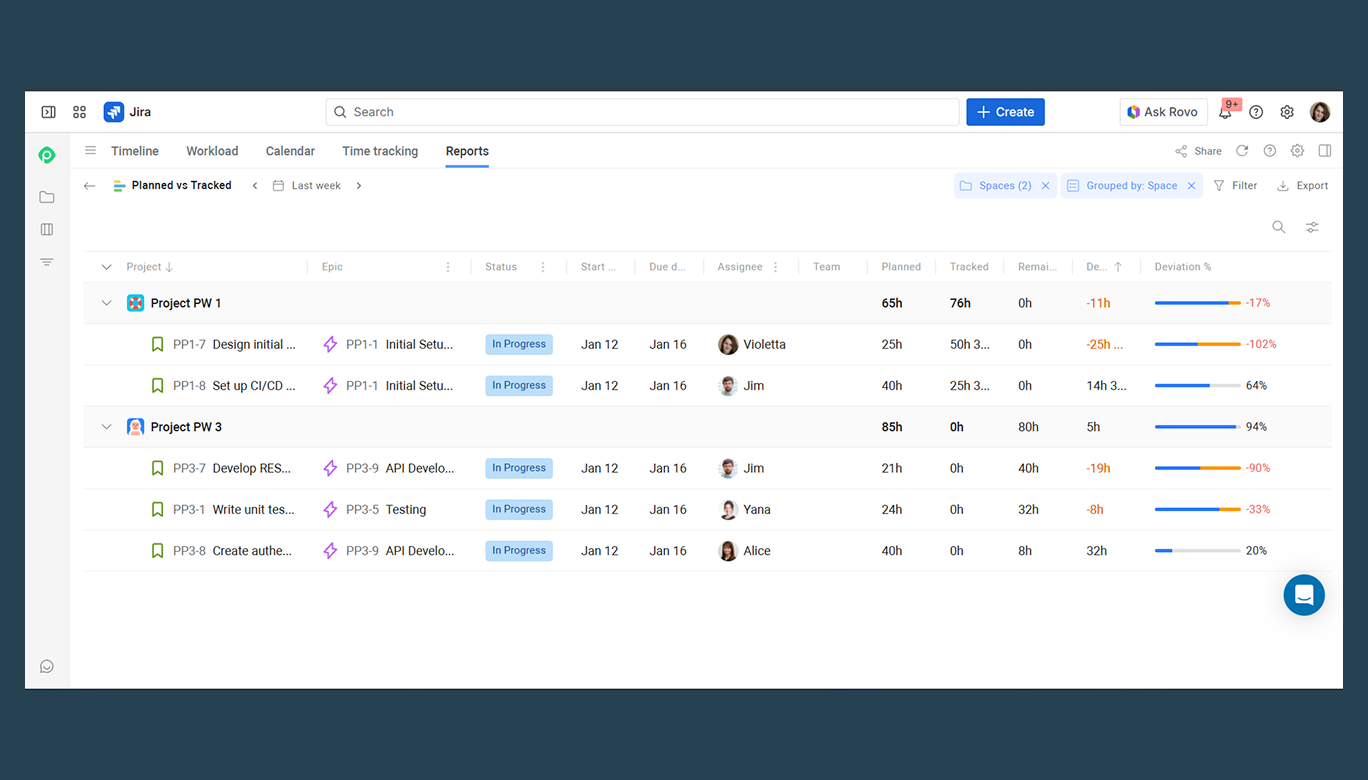The image size is (1368, 780).
Task: Click the refresh icon beside Share
Action: (1242, 151)
